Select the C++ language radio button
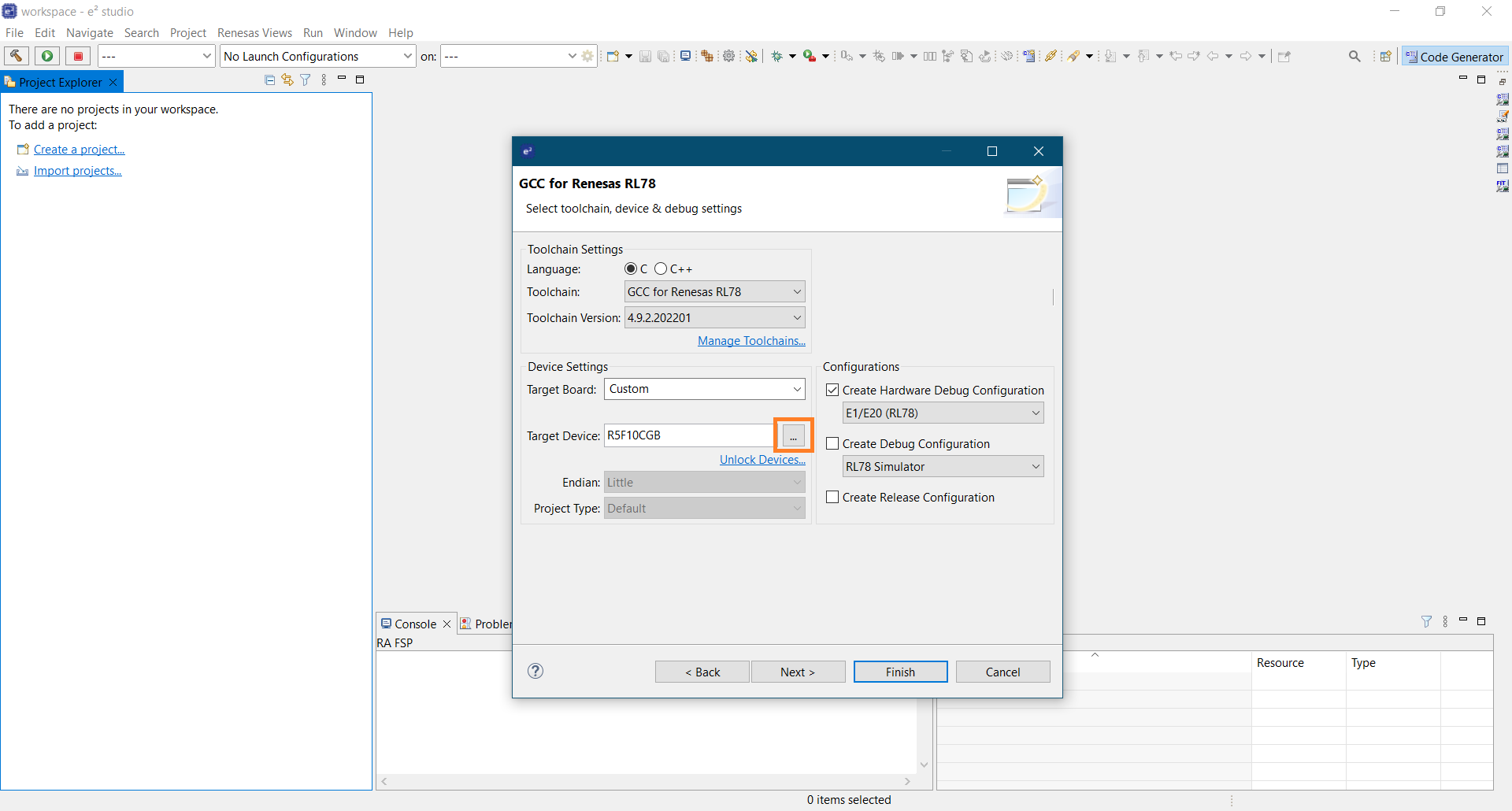 pos(661,269)
